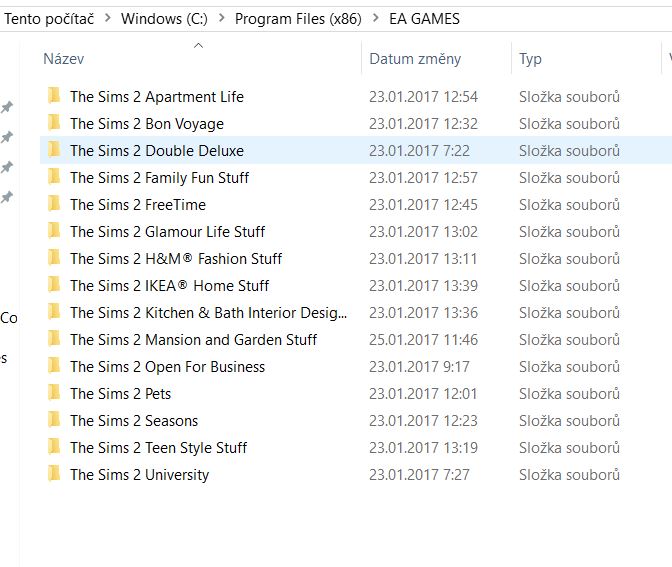Click the Typ column header
The image size is (672, 567).
pyautogui.click(x=530, y=59)
